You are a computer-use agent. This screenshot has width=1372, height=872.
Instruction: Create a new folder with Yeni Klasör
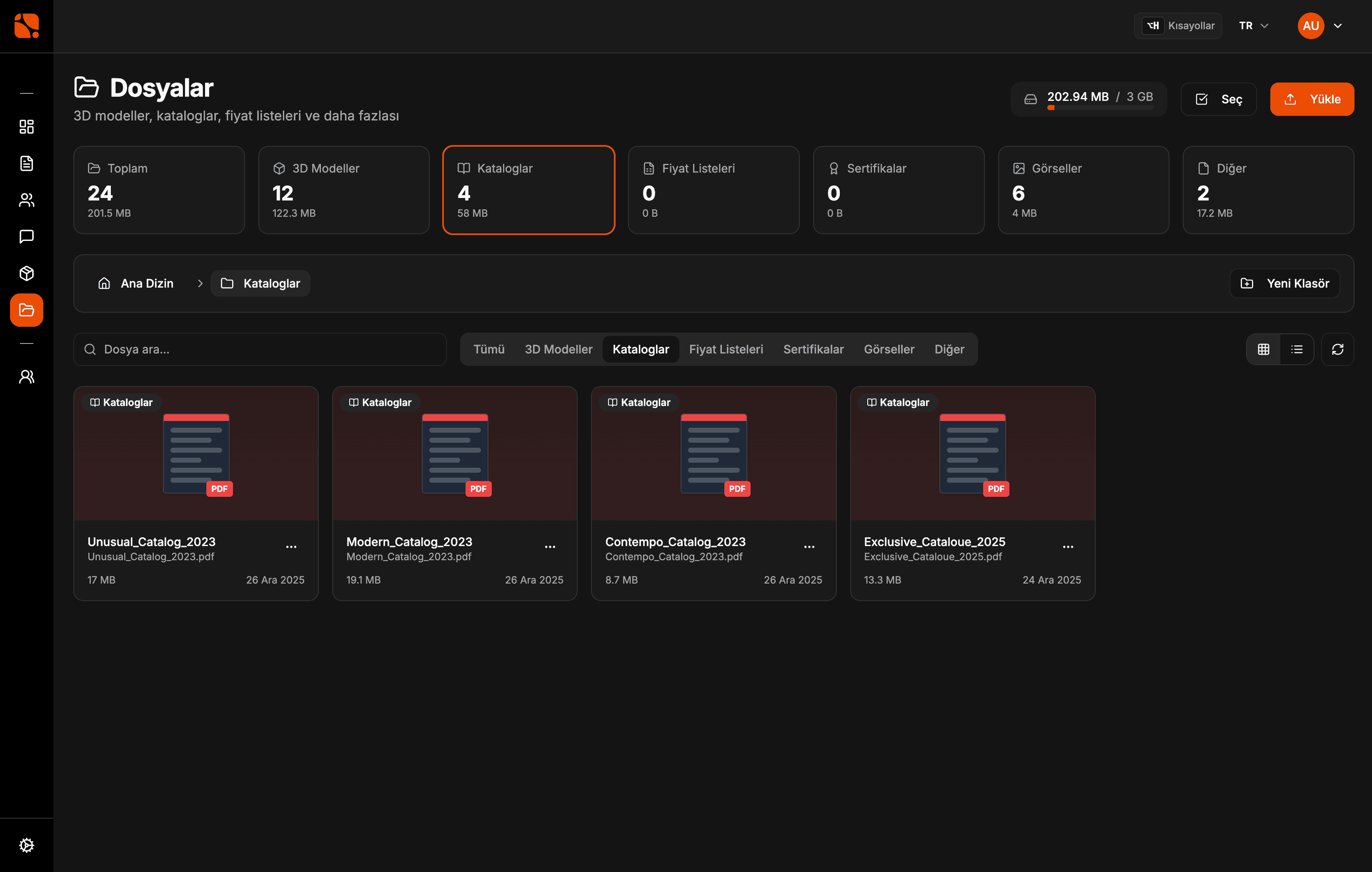click(x=1285, y=283)
